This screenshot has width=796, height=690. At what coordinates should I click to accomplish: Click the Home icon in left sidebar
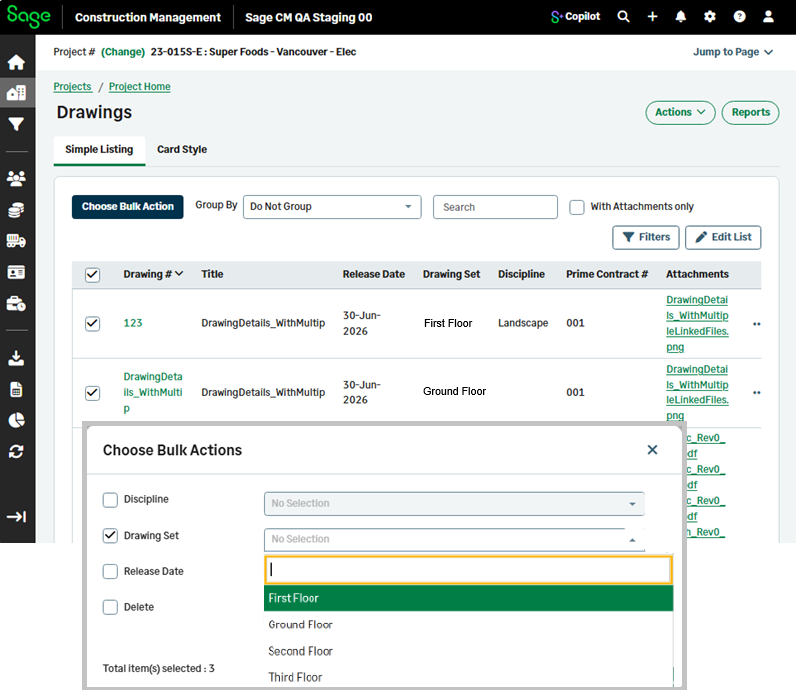[x=16, y=62]
